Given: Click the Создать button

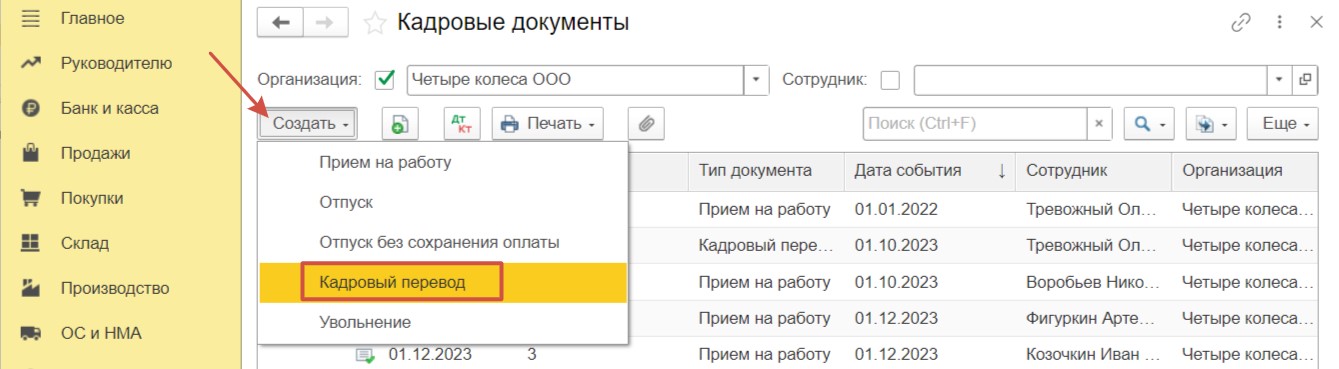Looking at the screenshot, I should (x=308, y=124).
